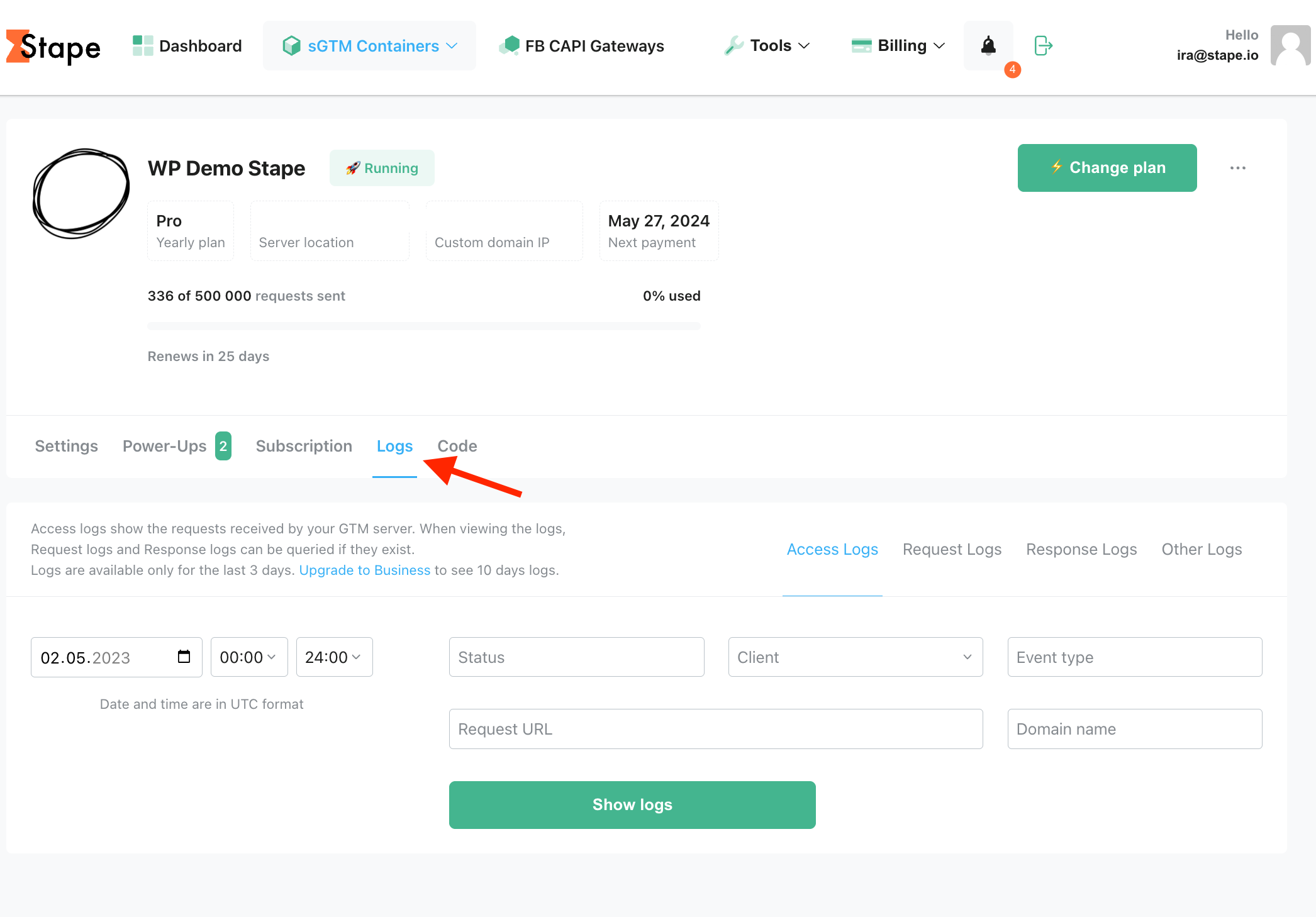Image resolution: width=1316 pixels, height=917 pixels.
Task: Open the date picker calendar icon
Action: (184, 657)
